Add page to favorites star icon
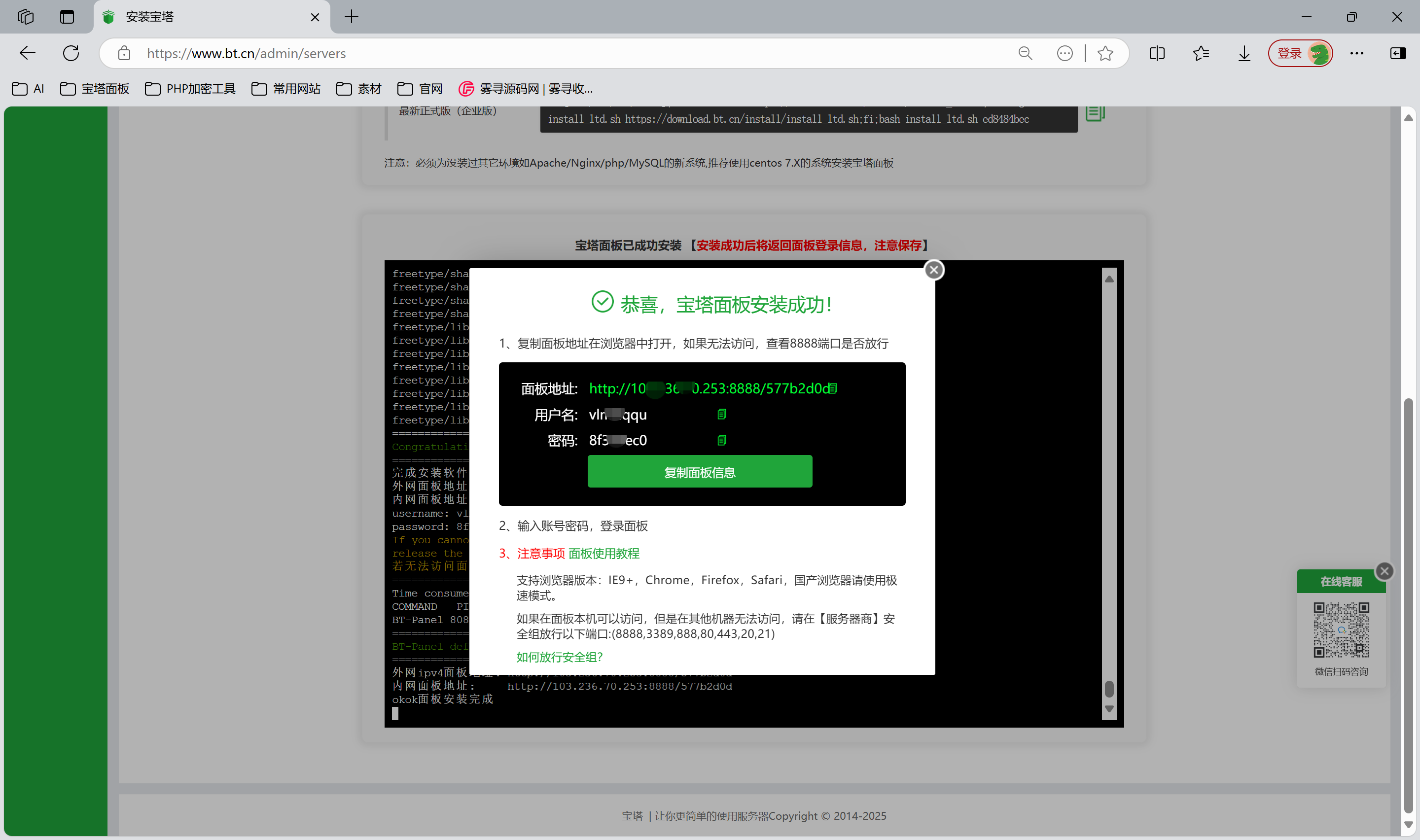 pyautogui.click(x=1105, y=53)
